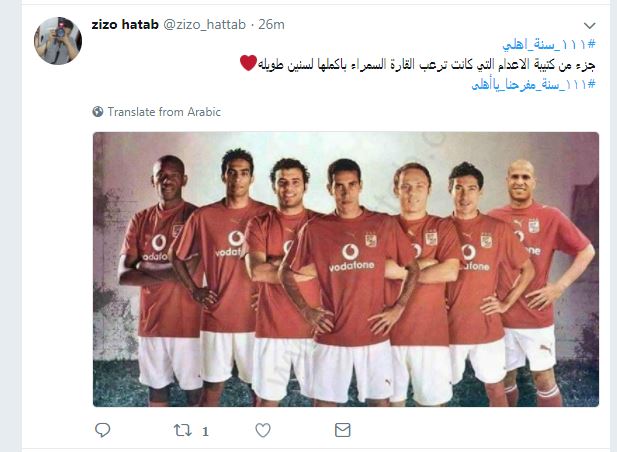The image size is (617, 452).
Task: Click Translate from Arabic
Action: point(164,112)
